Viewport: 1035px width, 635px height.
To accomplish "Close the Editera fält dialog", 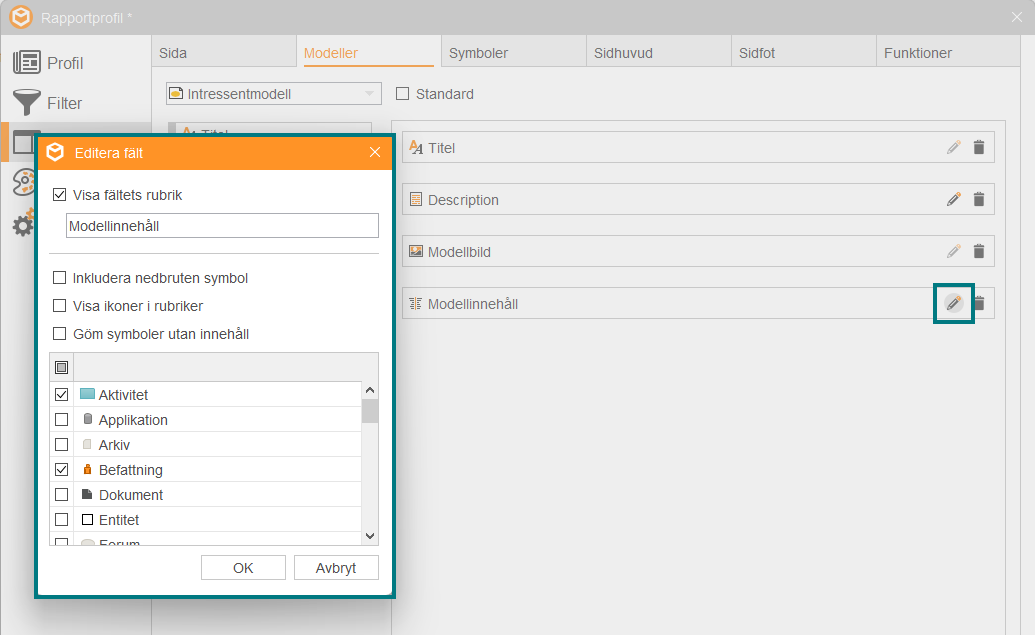I will click(375, 152).
